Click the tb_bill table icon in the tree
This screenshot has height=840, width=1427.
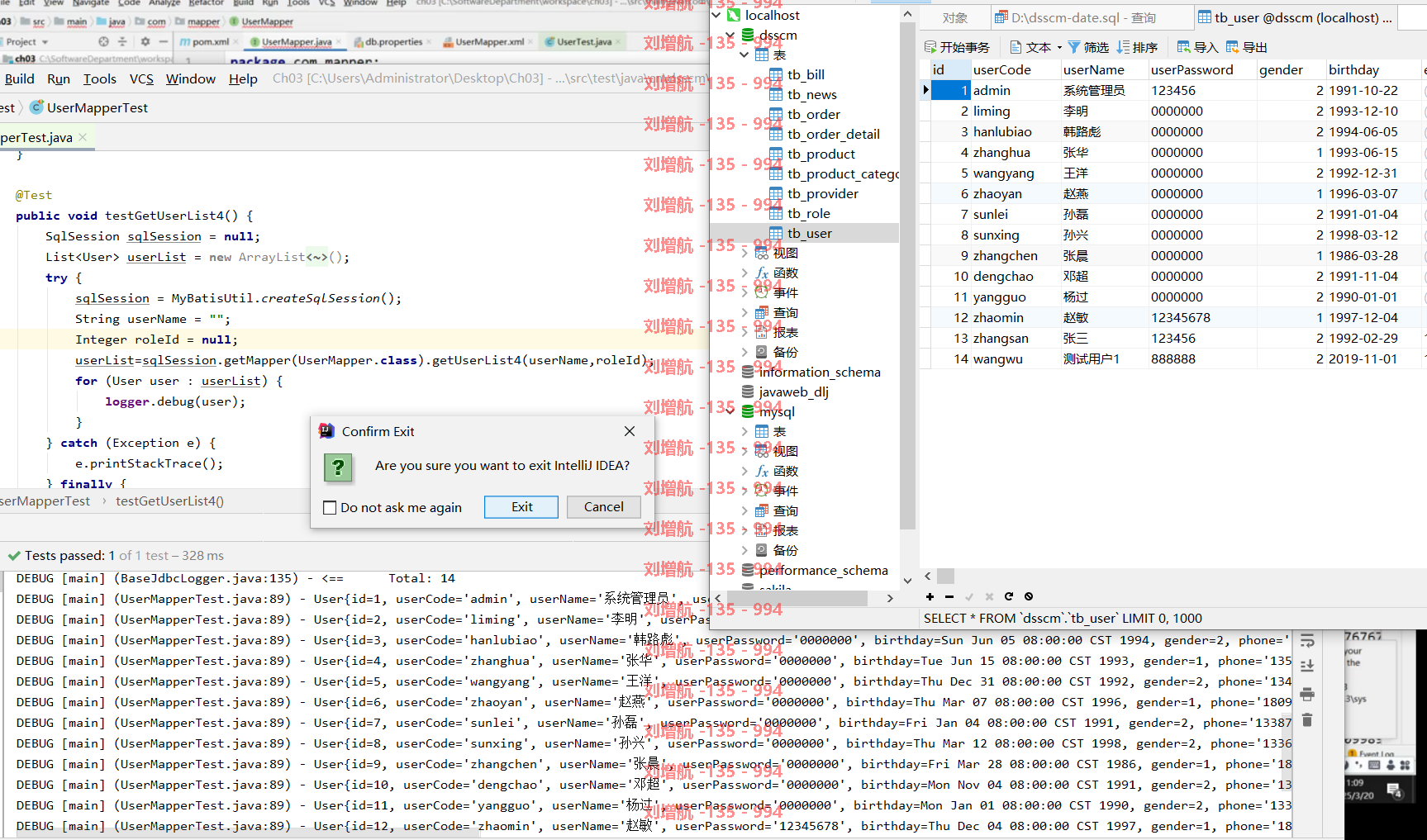(776, 74)
